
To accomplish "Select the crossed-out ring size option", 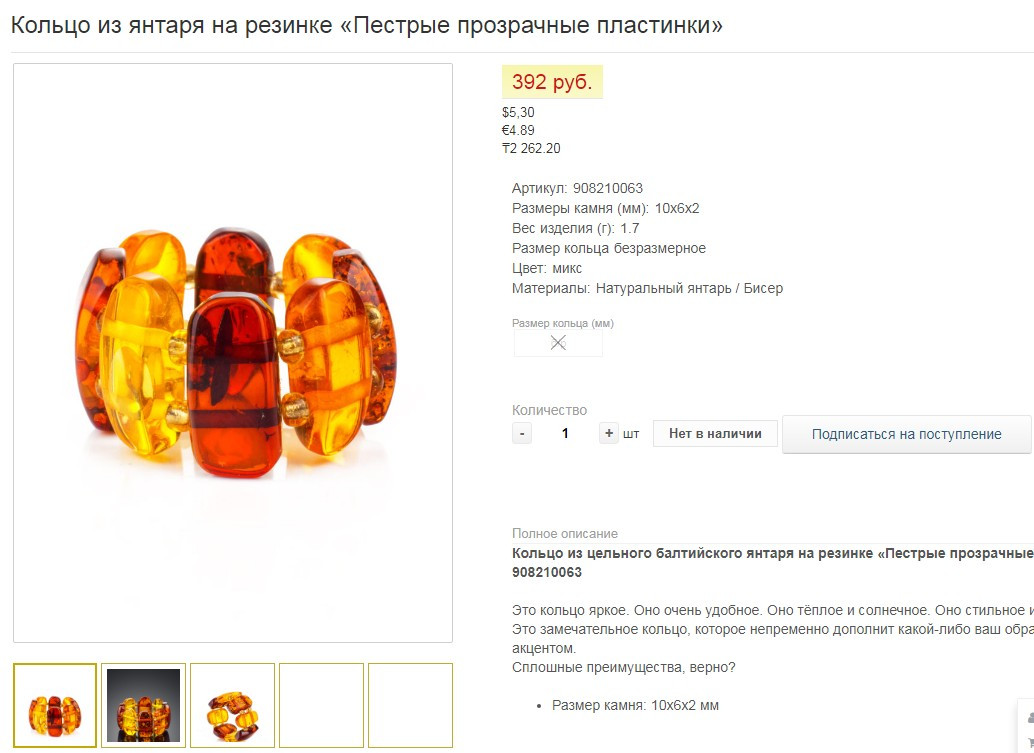I will point(558,343).
